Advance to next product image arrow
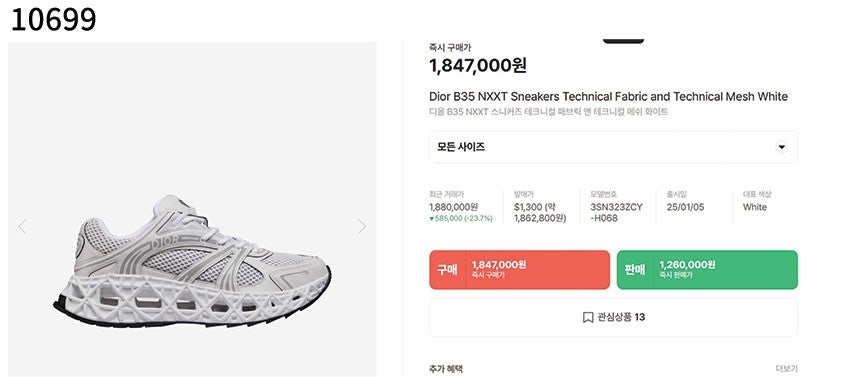This screenshot has width=860, height=377. (x=361, y=226)
